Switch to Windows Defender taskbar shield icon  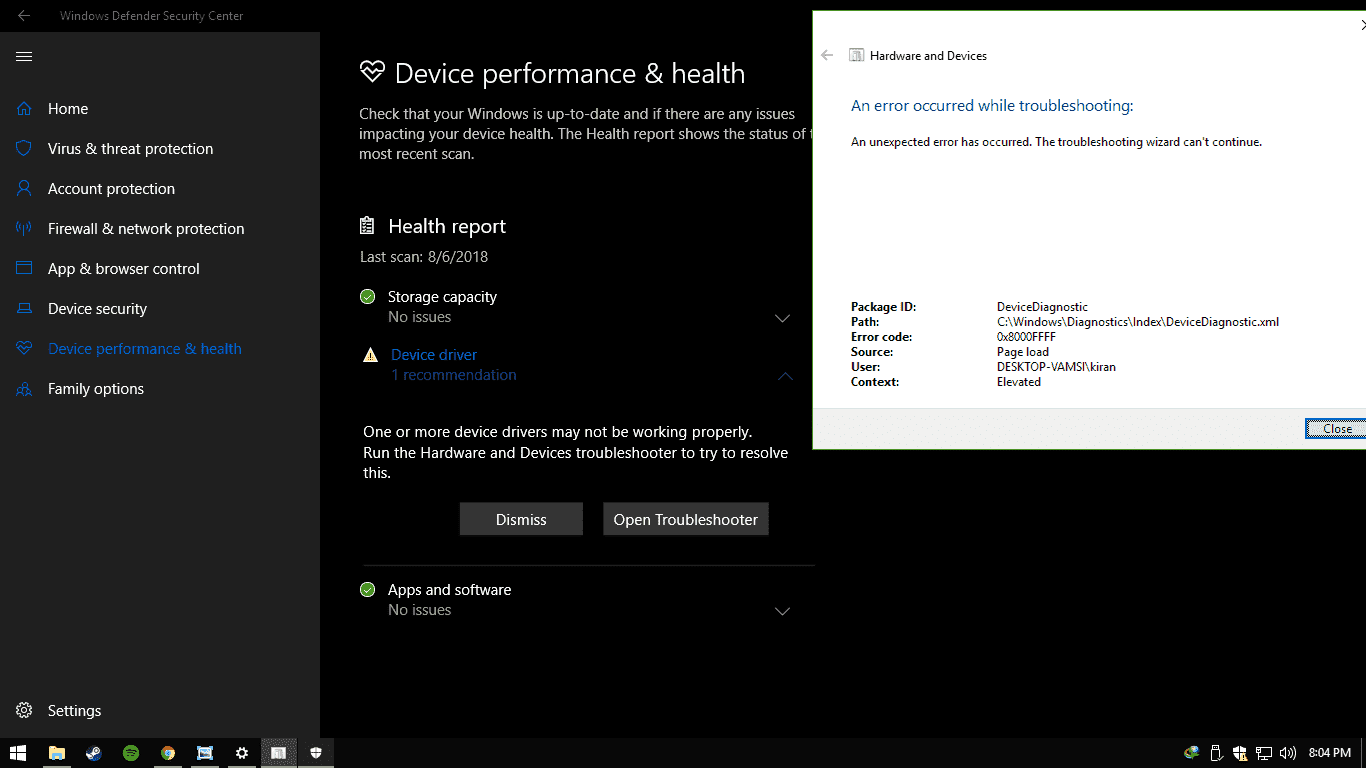tap(316, 753)
